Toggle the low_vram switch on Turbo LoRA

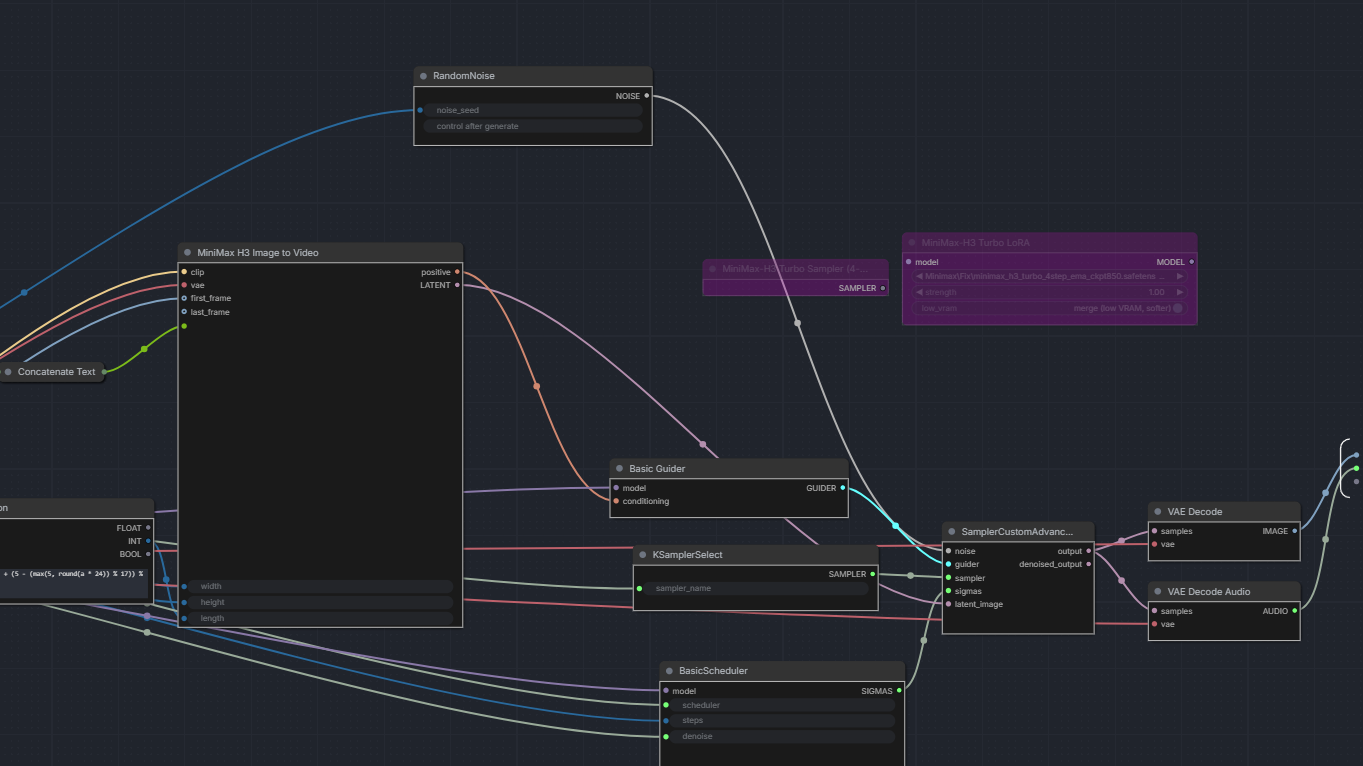1177,308
